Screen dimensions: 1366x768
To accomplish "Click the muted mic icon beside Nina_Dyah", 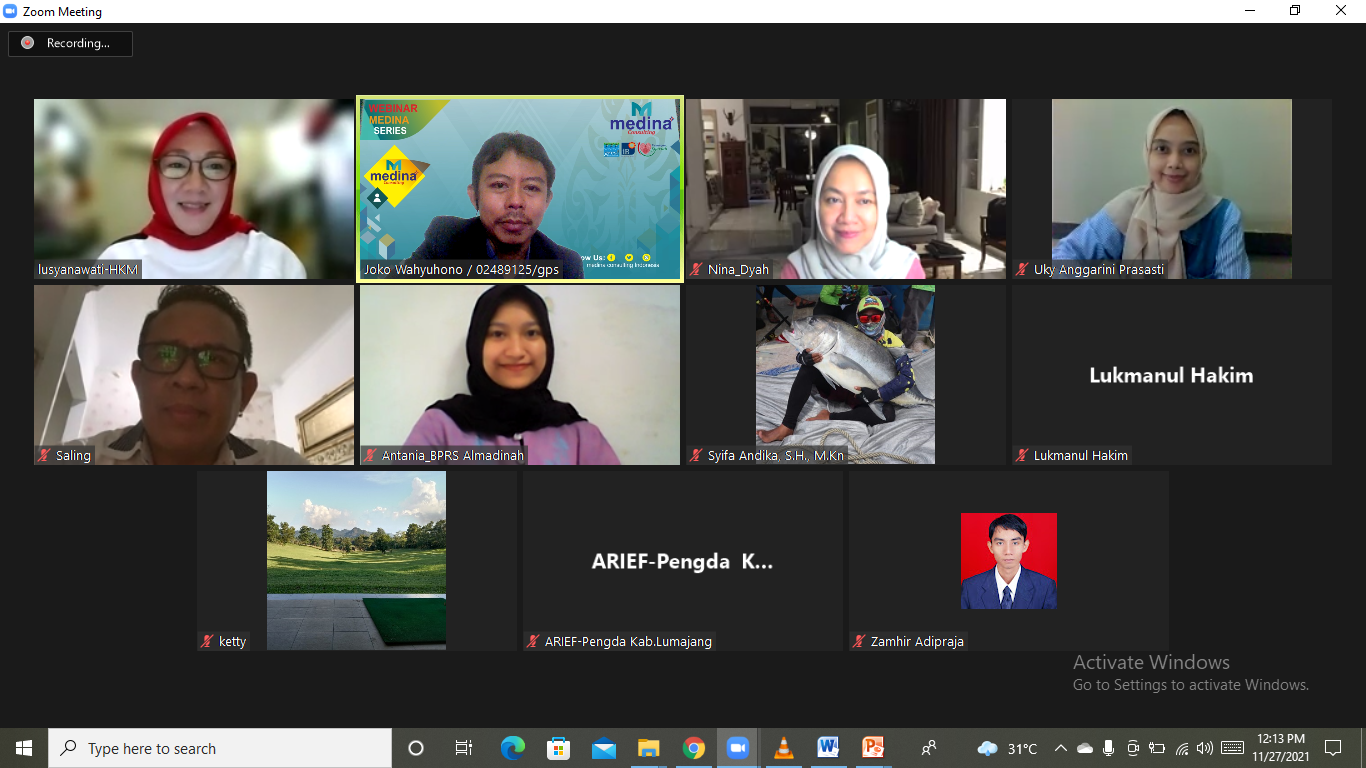I will (x=697, y=270).
